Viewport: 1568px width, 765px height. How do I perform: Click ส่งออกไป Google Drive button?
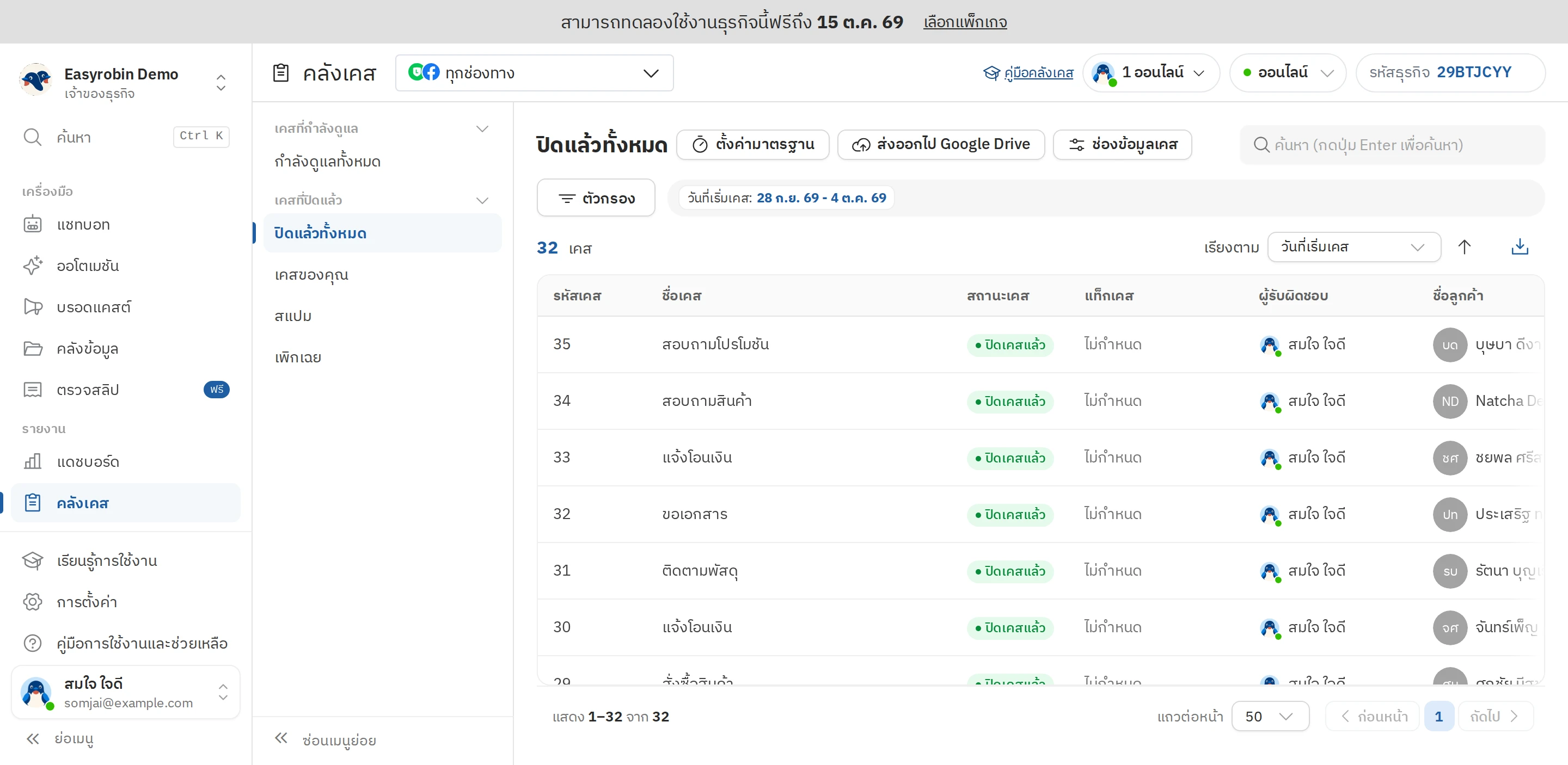coord(940,144)
